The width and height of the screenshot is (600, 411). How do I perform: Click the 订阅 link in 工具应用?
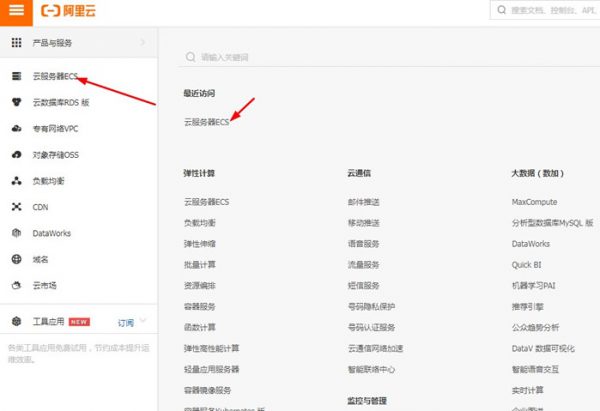point(125,322)
